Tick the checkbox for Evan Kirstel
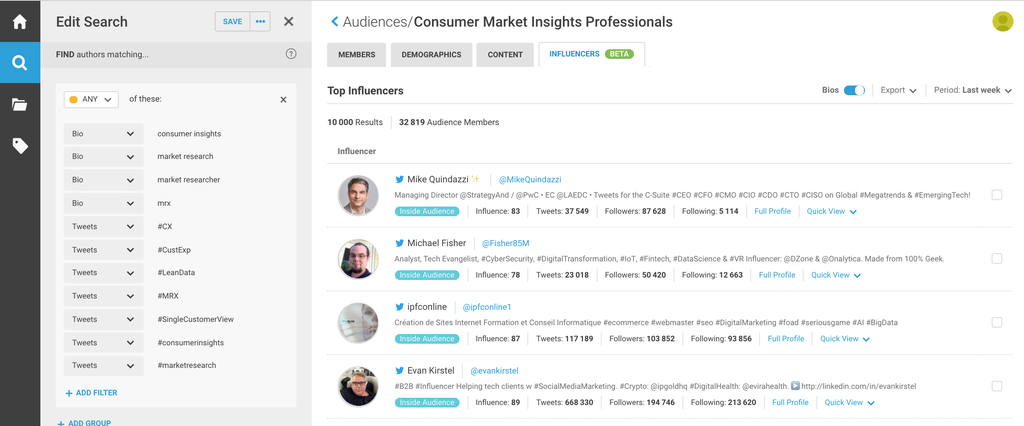 [996, 386]
